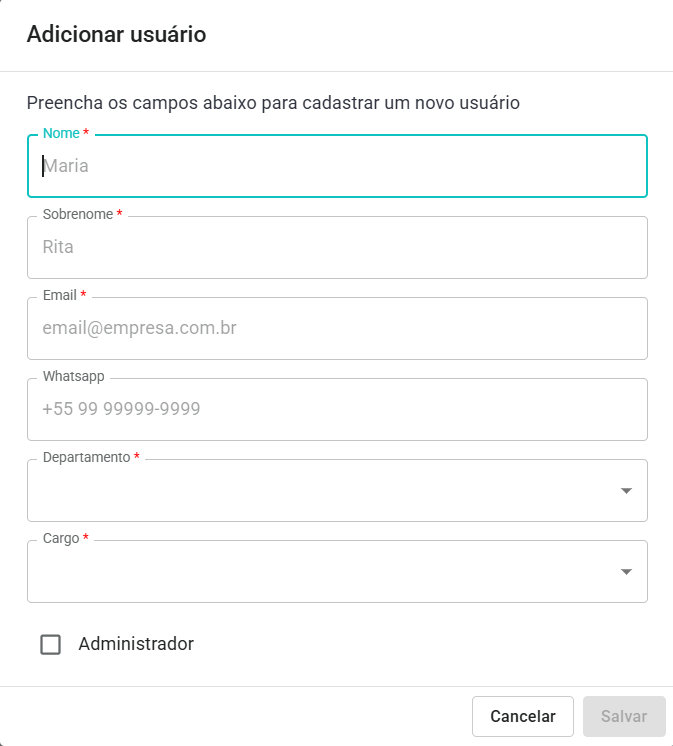Focus the Nome input with Maria placeholder

337,166
